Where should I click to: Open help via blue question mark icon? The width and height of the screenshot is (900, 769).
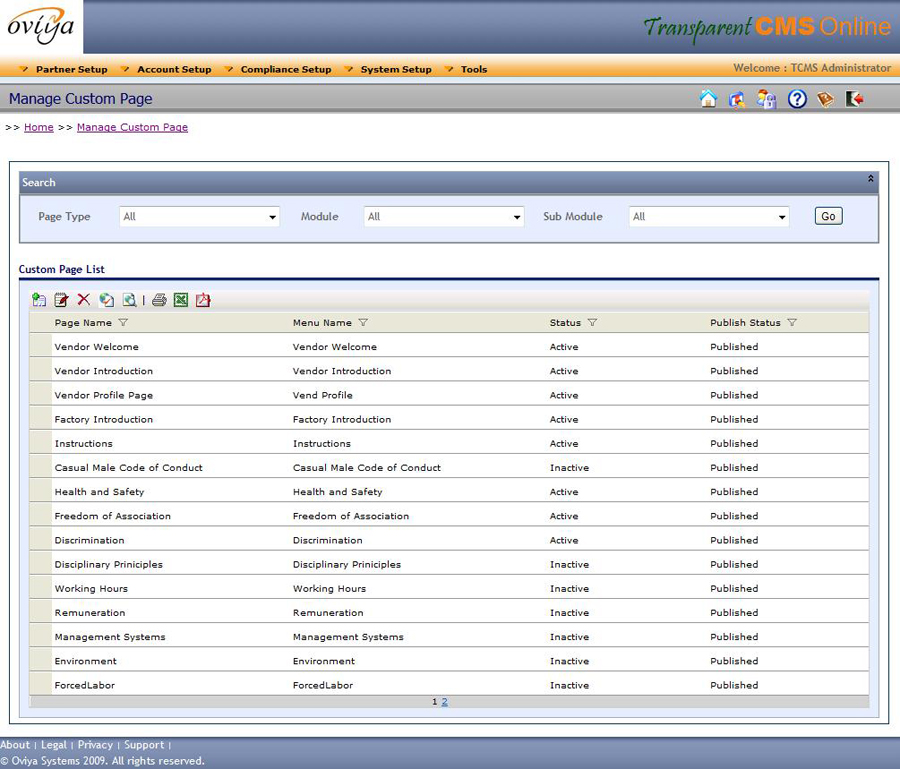[797, 99]
